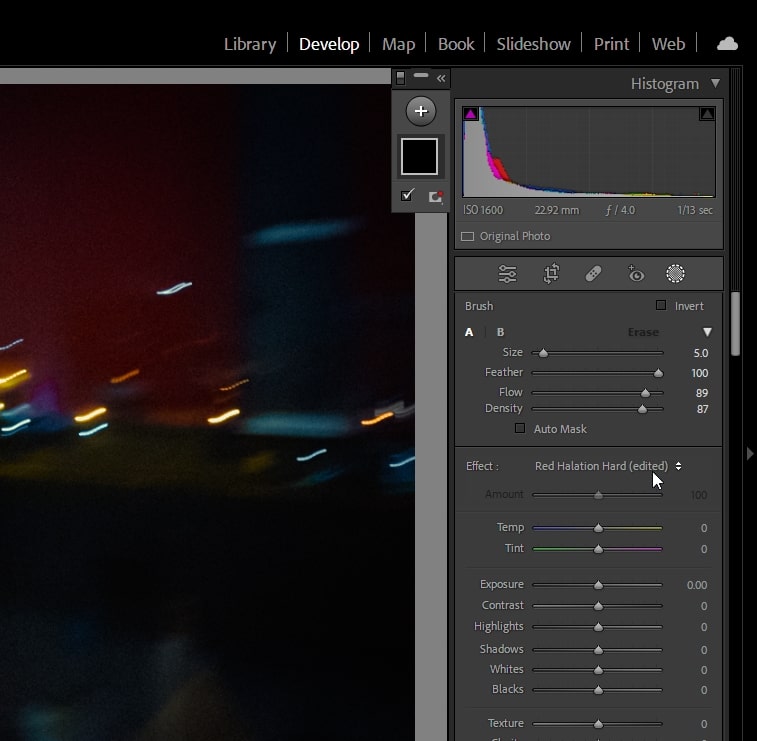Click the Exposure slider handle
The height and width of the screenshot is (741, 757).
[x=598, y=585]
